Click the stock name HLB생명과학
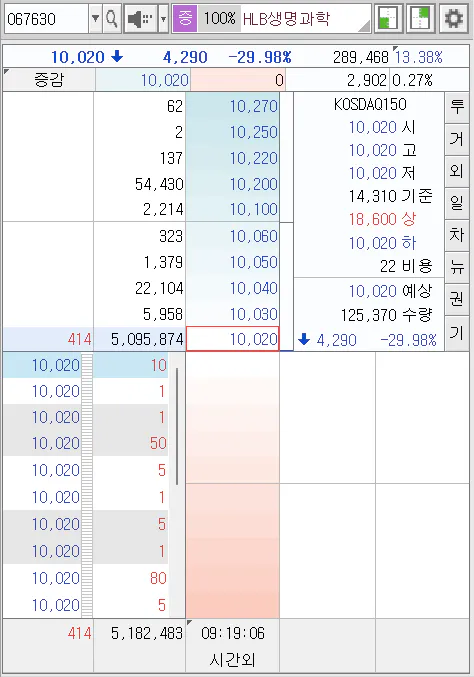Screen dimensions: 474x677 click(286, 19)
